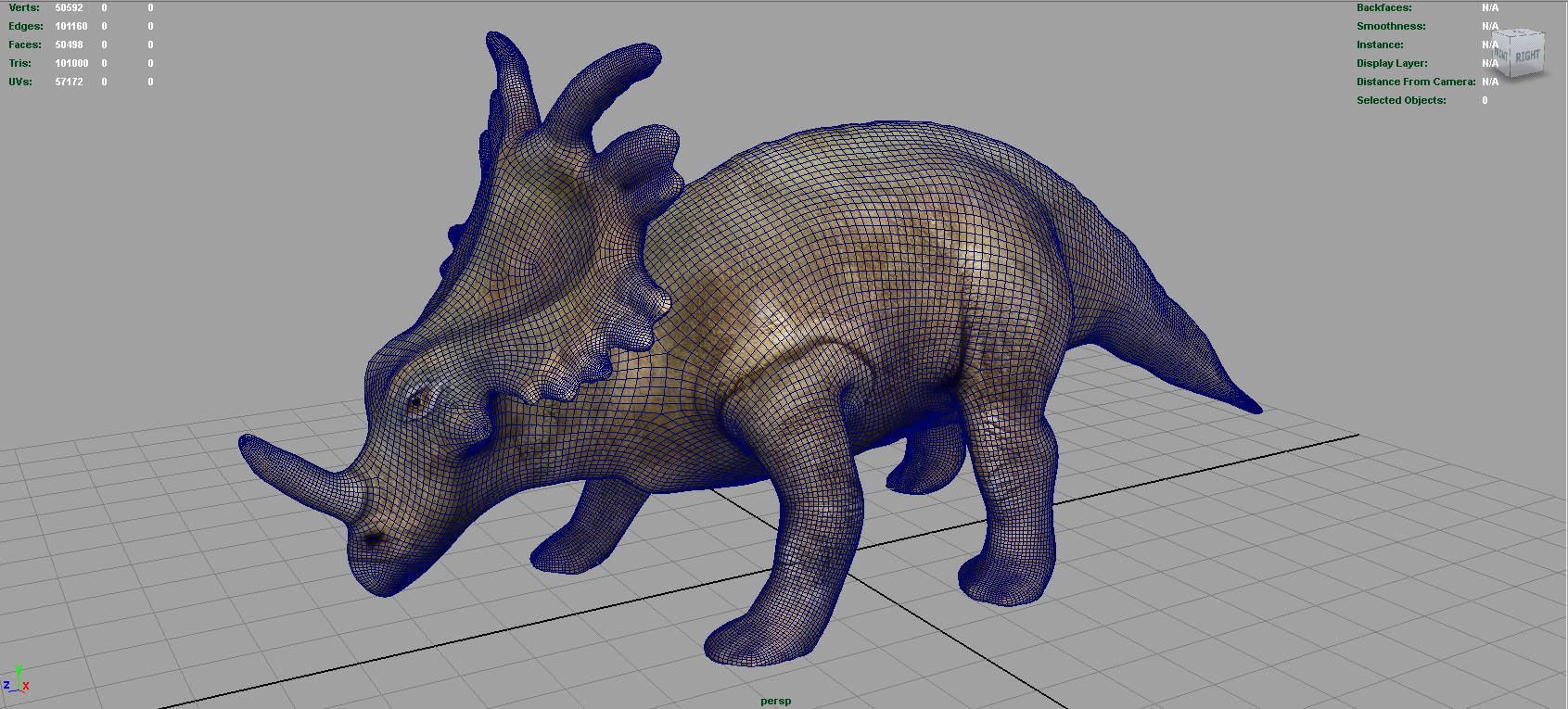1568x709 pixels.
Task: Click the 0 value next to Selected Objects
Action: (x=1485, y=100)
